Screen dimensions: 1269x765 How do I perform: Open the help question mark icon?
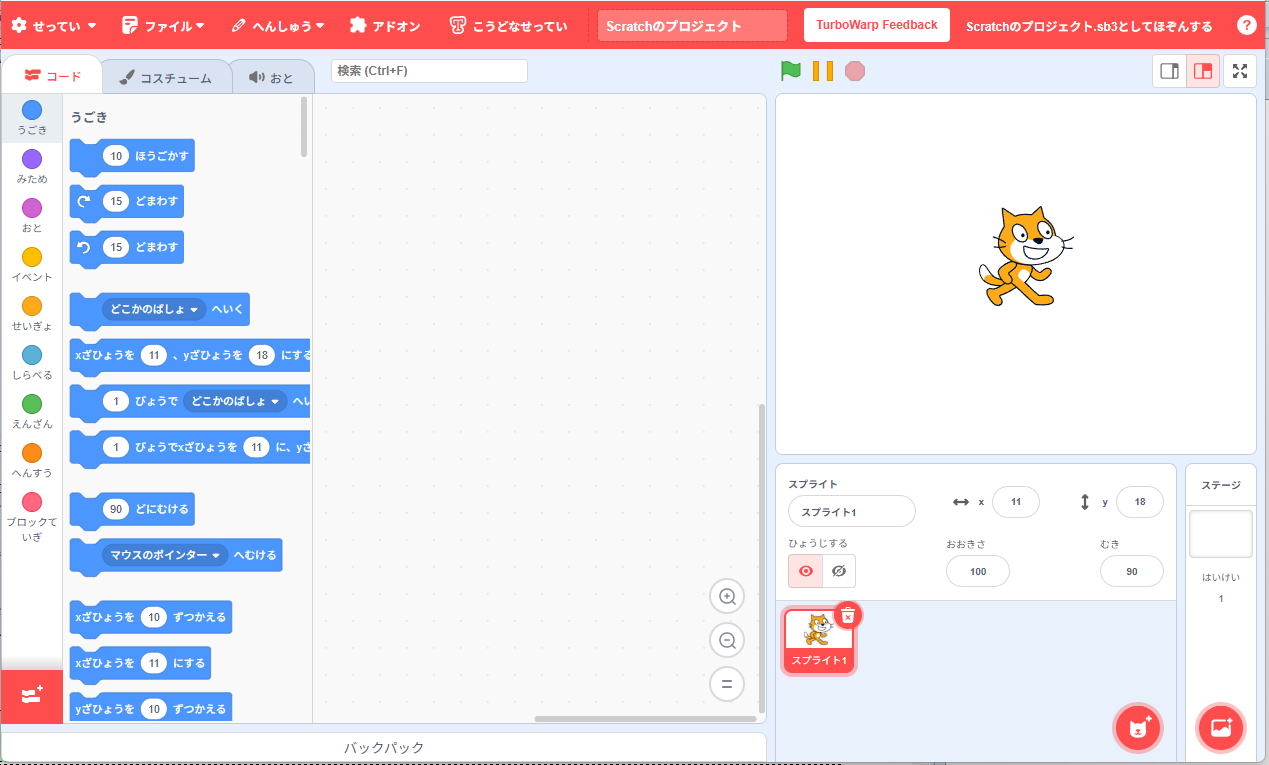pos(1246,25)
